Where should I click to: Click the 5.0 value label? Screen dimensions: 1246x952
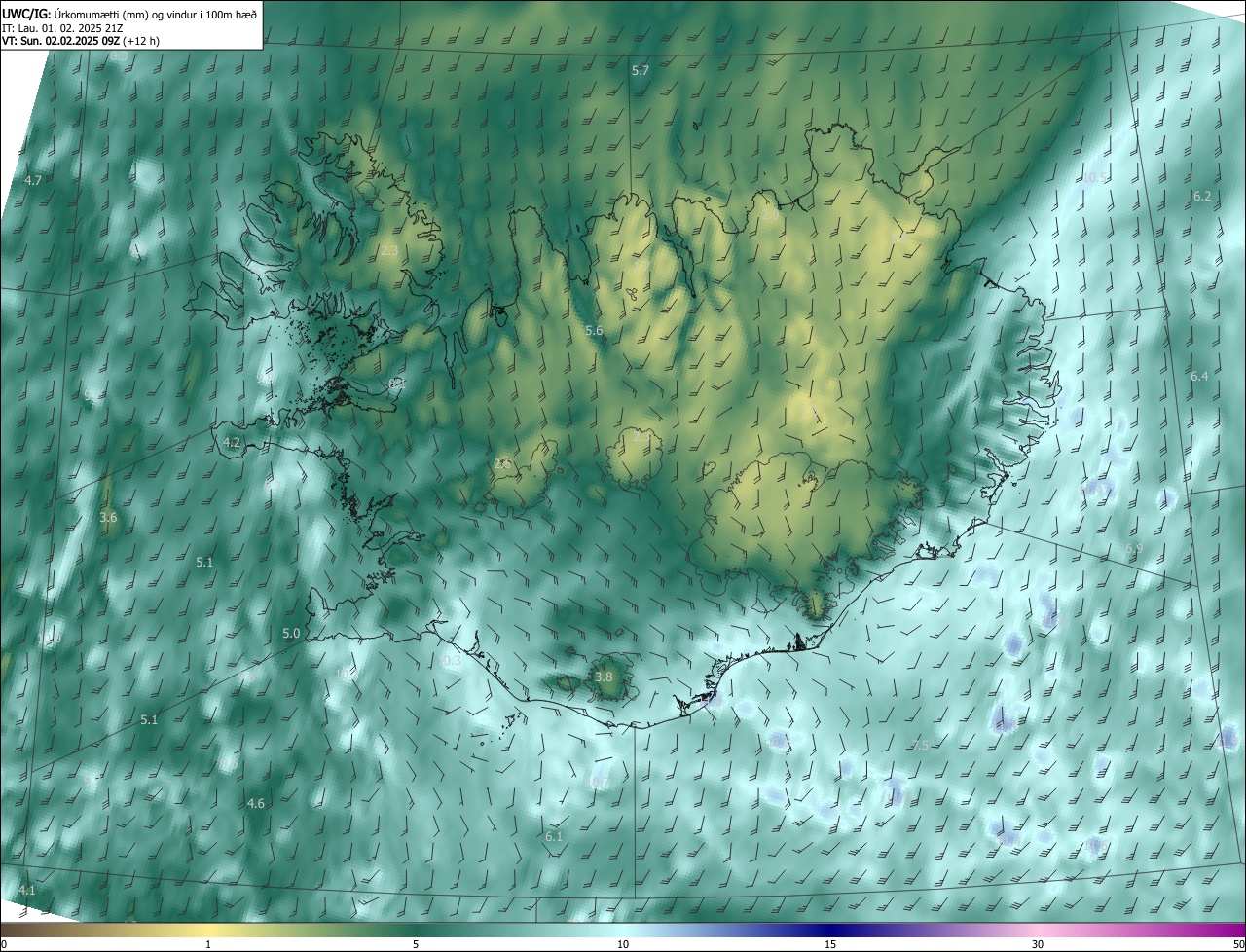[x=291, y=634]
